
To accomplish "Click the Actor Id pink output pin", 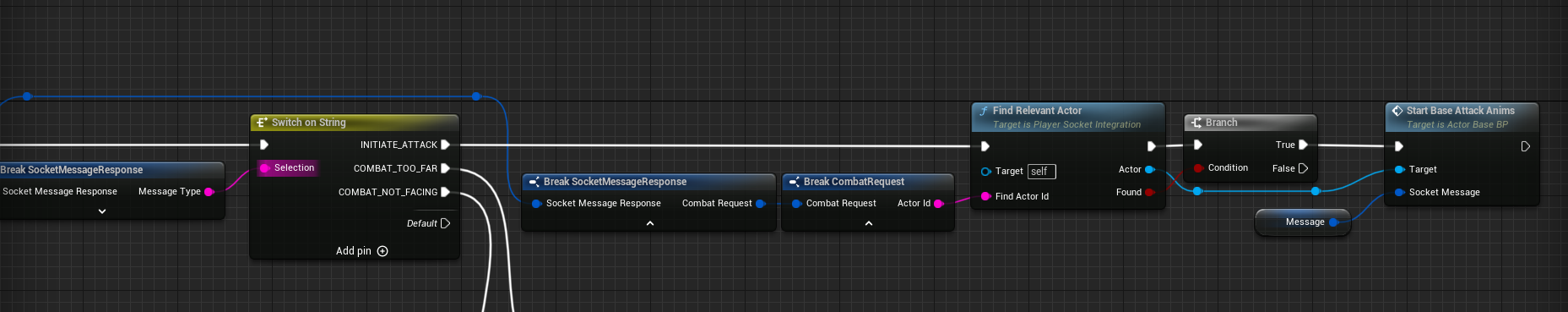I will coord(938,204).
